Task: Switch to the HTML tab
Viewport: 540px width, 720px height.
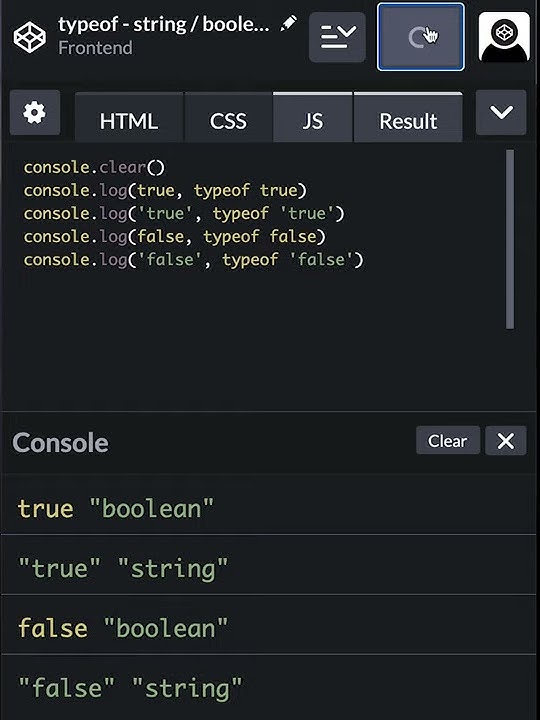Action: pyautogui.click(x=129, y=120)
